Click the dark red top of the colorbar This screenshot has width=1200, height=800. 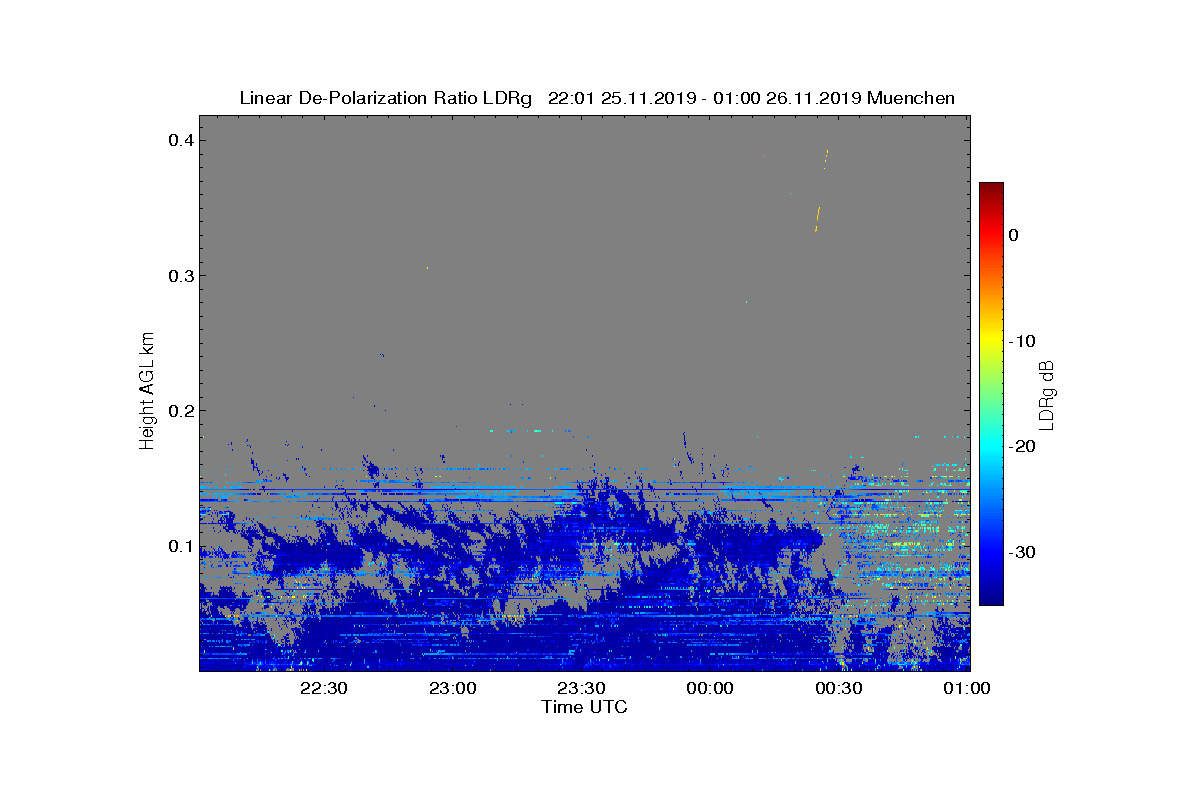[x=991, y=189]
